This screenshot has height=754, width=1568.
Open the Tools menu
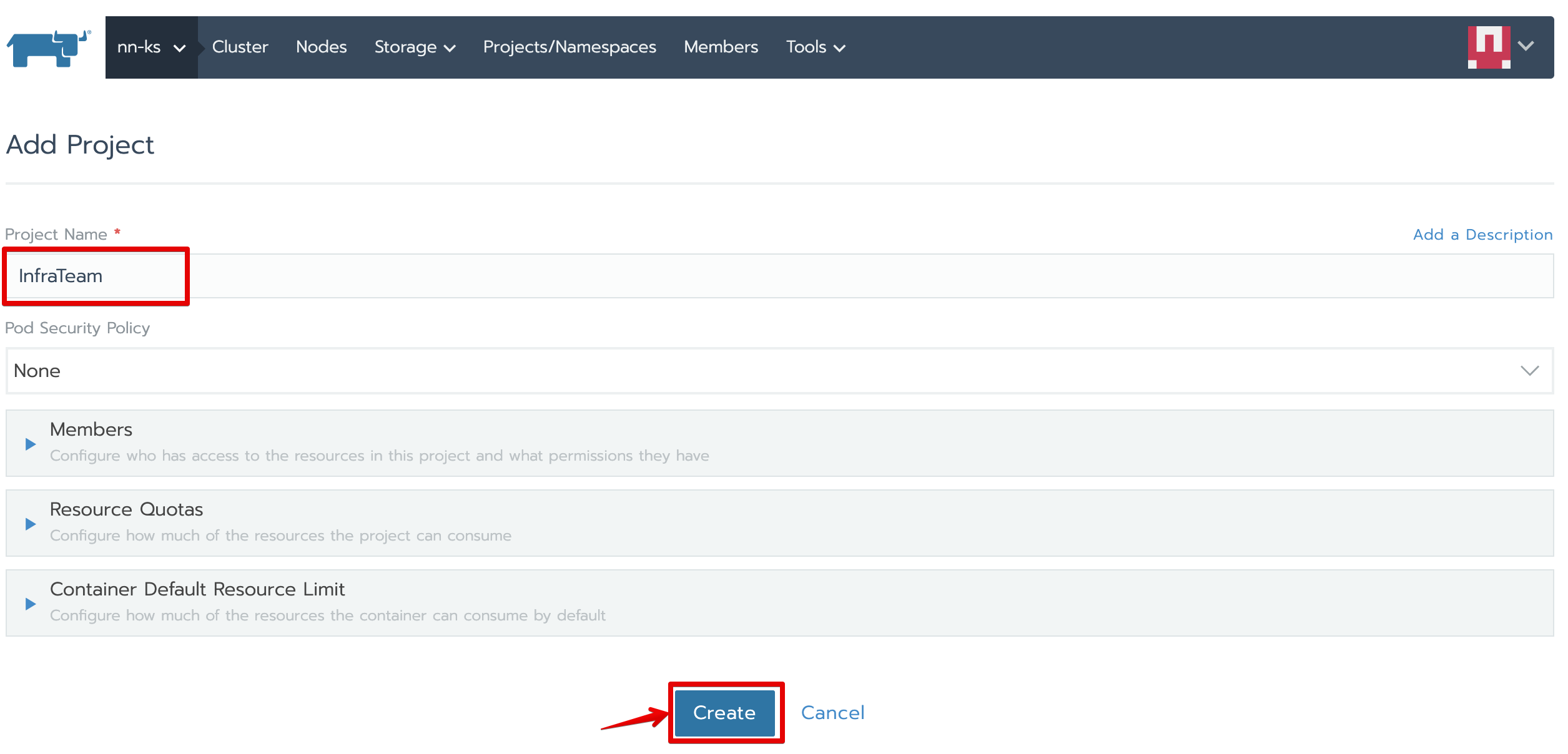(x=815, y=47)
